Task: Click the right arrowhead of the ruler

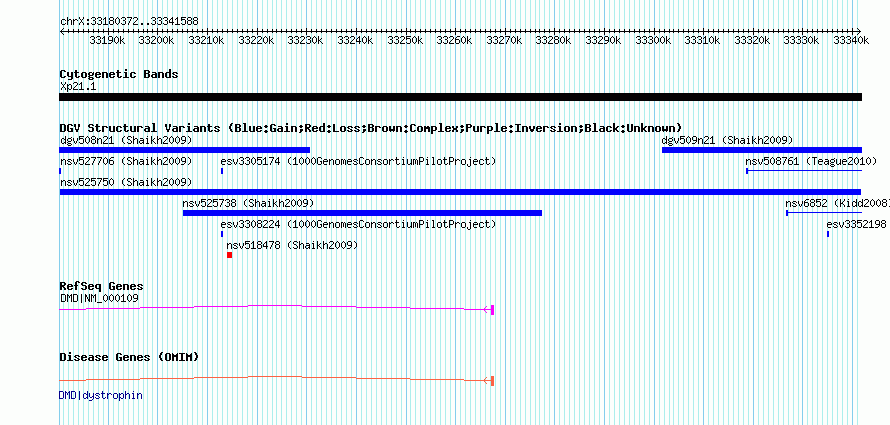Action: click(x=859, y=31)
